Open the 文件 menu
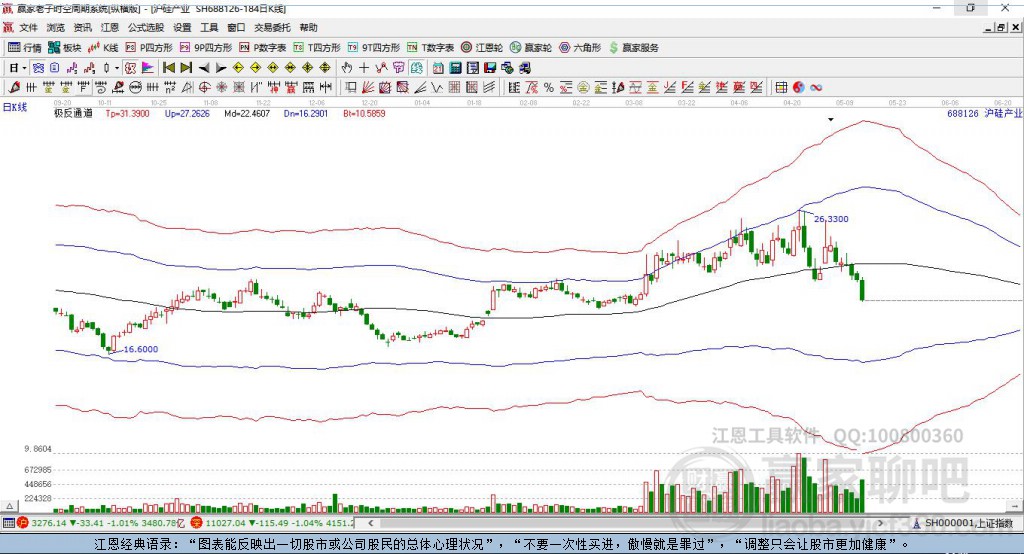This screenshot has height=554, width=1024. click(29, 27)
